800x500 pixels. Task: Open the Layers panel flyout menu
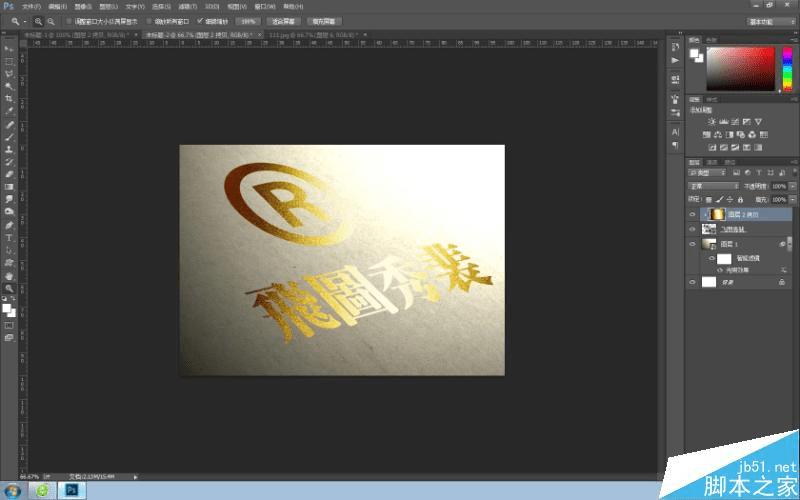[x=794, y=162]
